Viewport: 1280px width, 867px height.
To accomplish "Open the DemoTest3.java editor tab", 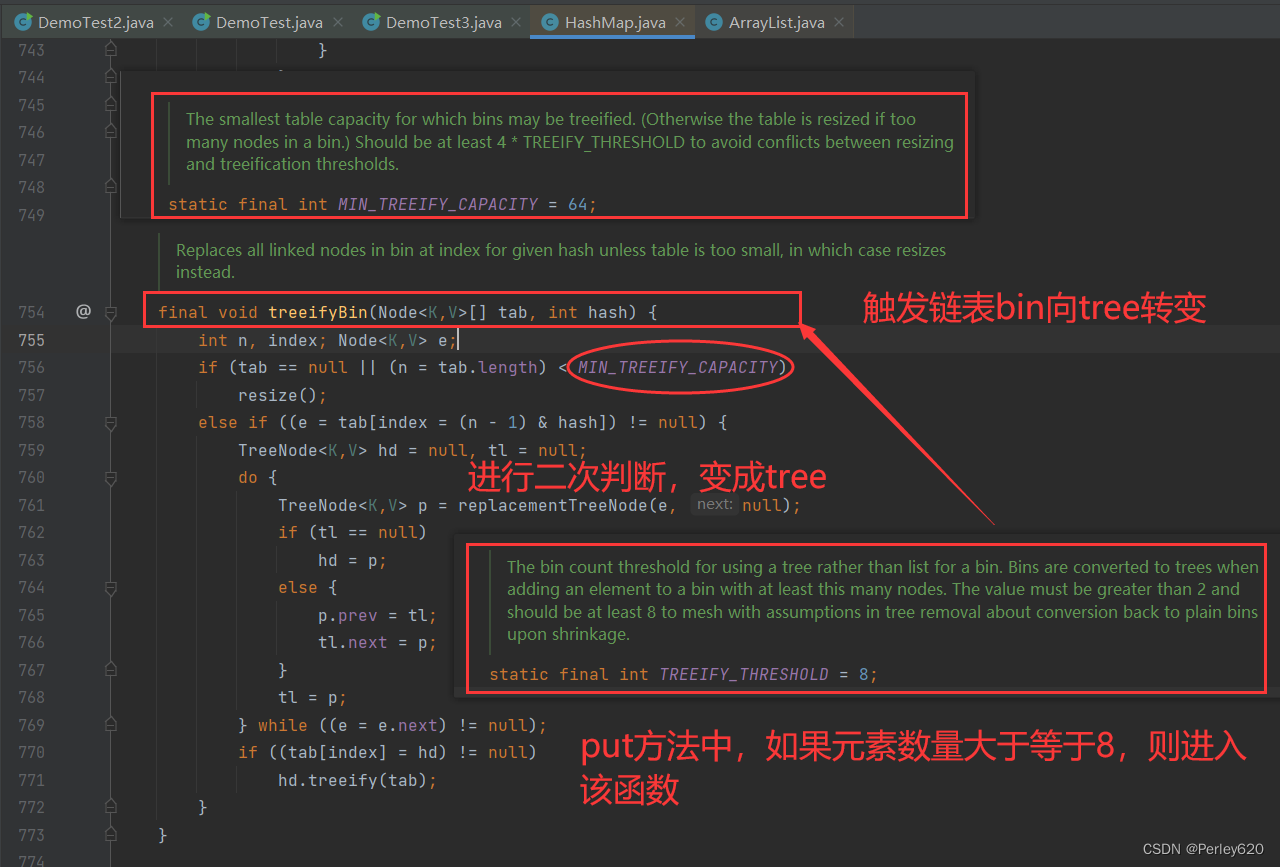I will coord(443,22).
